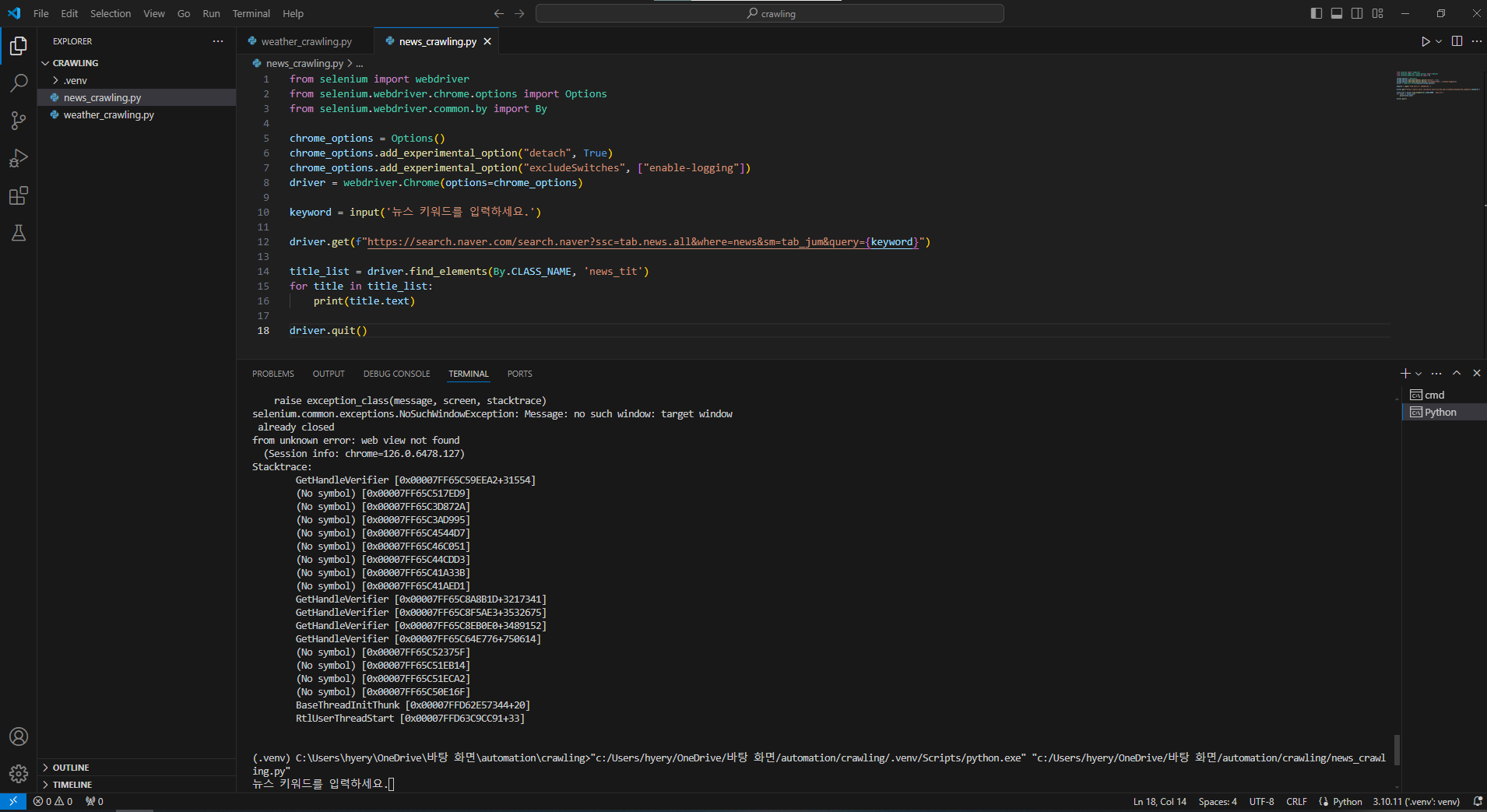Open the Accounts icon

click(x=19, y=736)
